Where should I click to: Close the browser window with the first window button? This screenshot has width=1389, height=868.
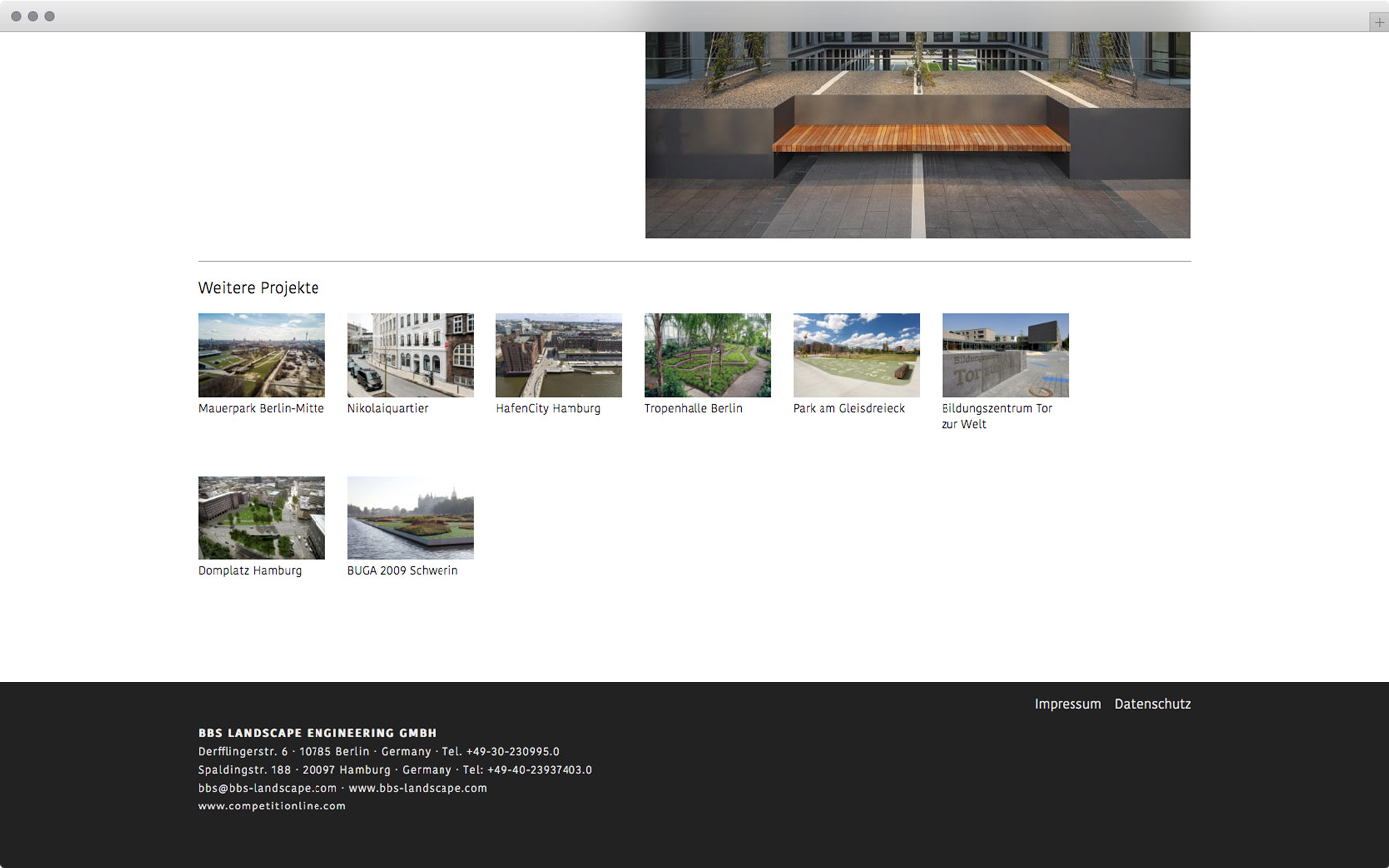(x=16, y=16)
